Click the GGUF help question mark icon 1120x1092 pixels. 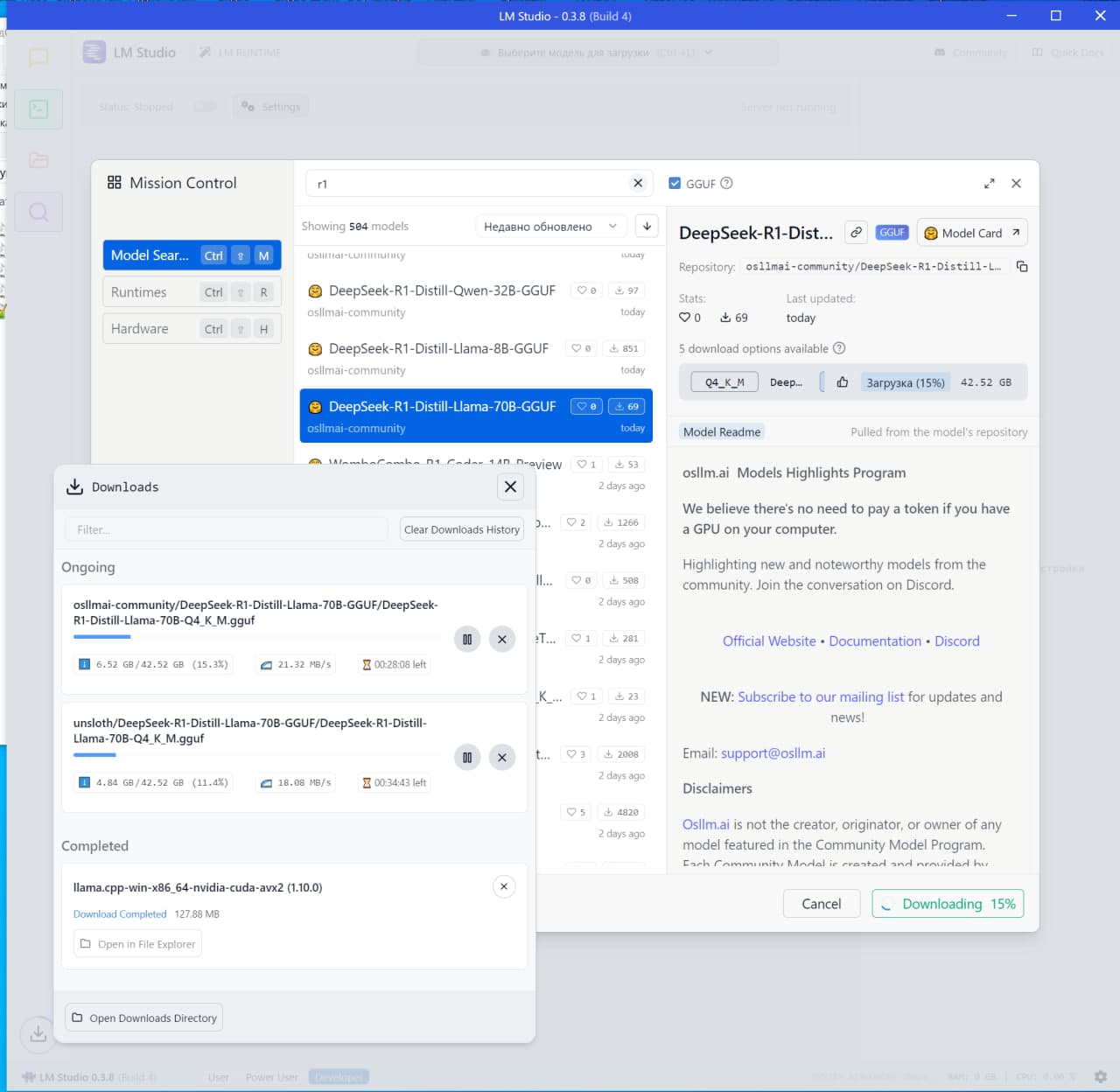(x=726, y=183)
